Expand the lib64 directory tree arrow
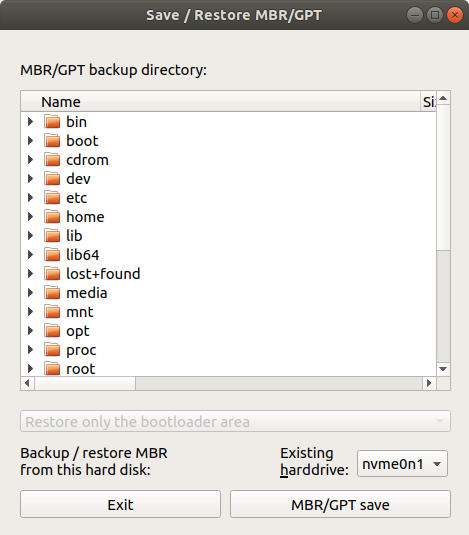This screenshot has height=535, width=469. click(30, 255)
